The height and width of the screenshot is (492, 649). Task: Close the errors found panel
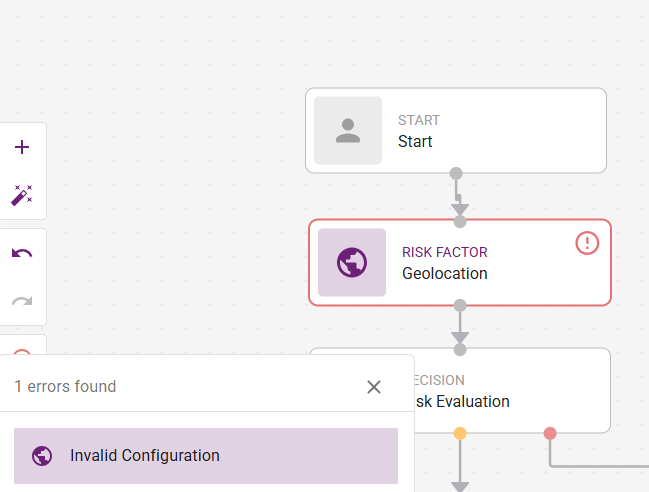(x=374, y=387)
